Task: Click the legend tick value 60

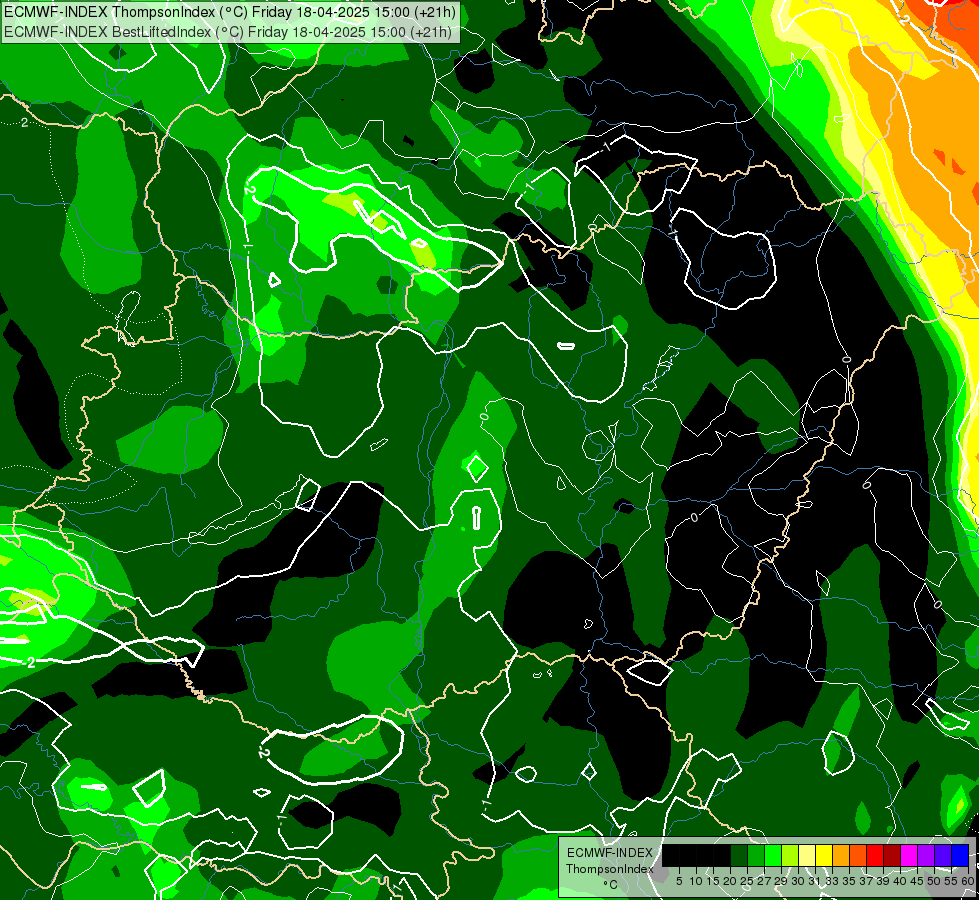Action: tap(968, 881)
